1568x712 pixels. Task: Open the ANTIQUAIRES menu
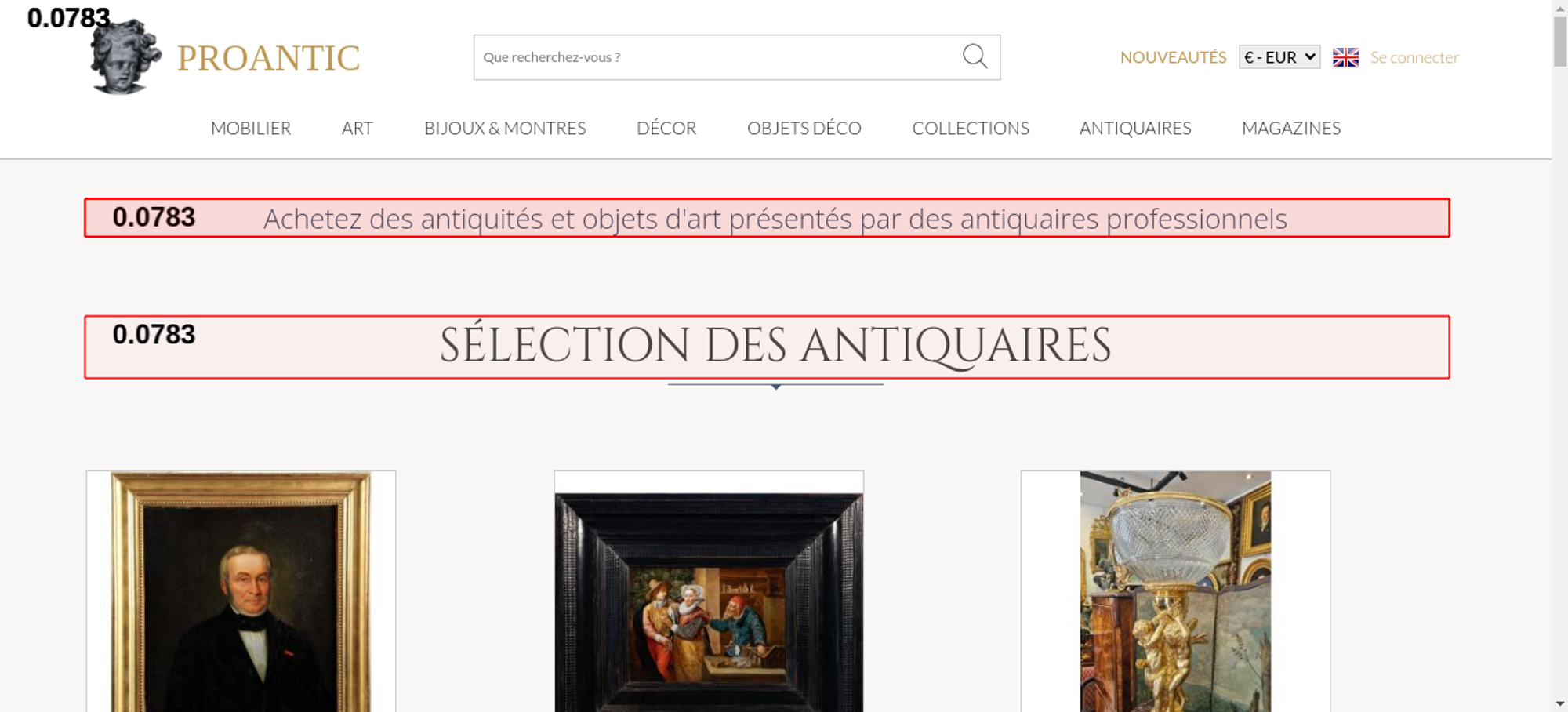[1135, 128]
